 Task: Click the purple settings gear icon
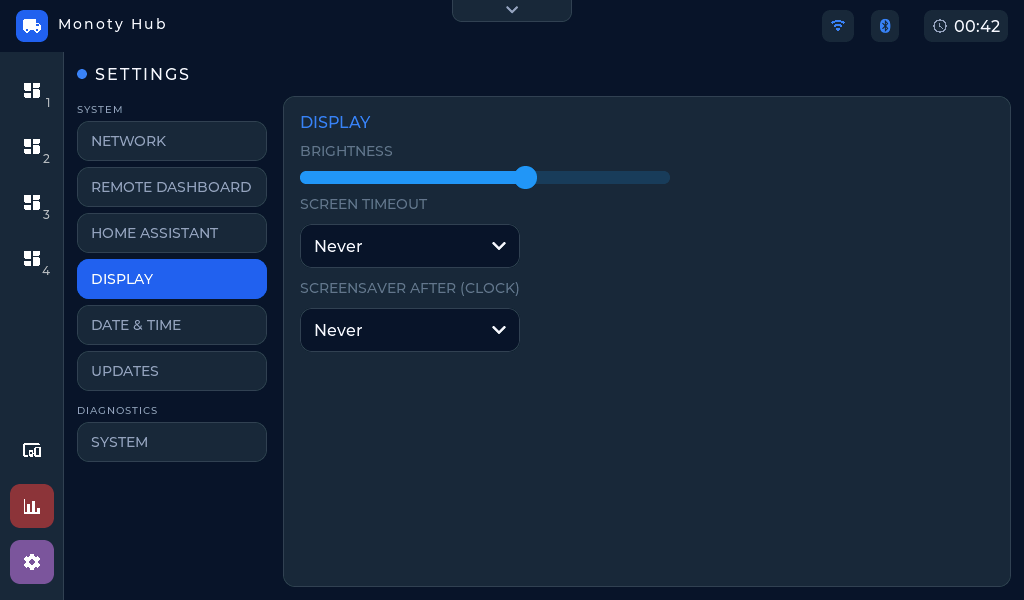pyautogui.click(x=32, y=562)
